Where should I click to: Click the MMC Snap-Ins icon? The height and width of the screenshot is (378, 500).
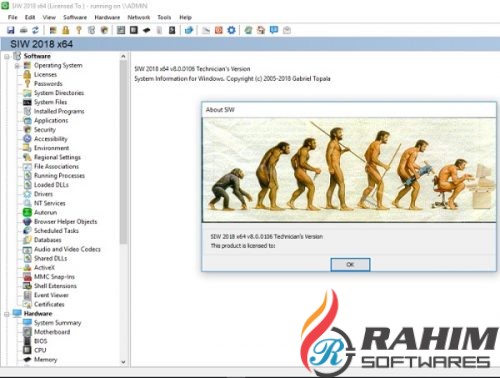27,277
